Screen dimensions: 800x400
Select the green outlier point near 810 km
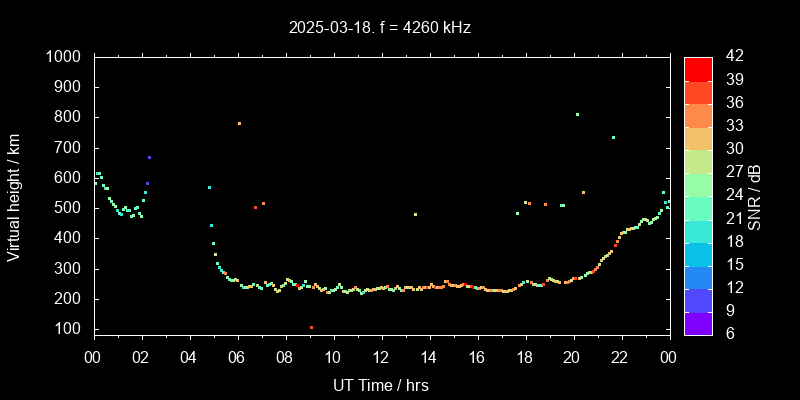(577, 114)
